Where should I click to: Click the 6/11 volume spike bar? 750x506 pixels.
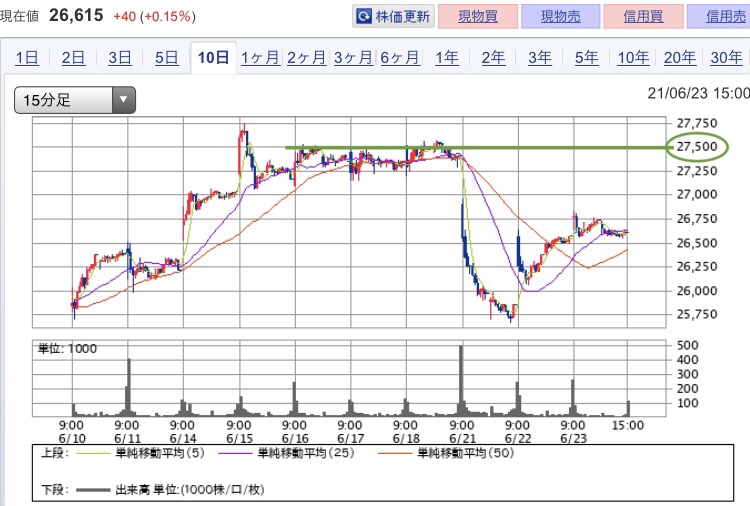click(x=129, y=387)
